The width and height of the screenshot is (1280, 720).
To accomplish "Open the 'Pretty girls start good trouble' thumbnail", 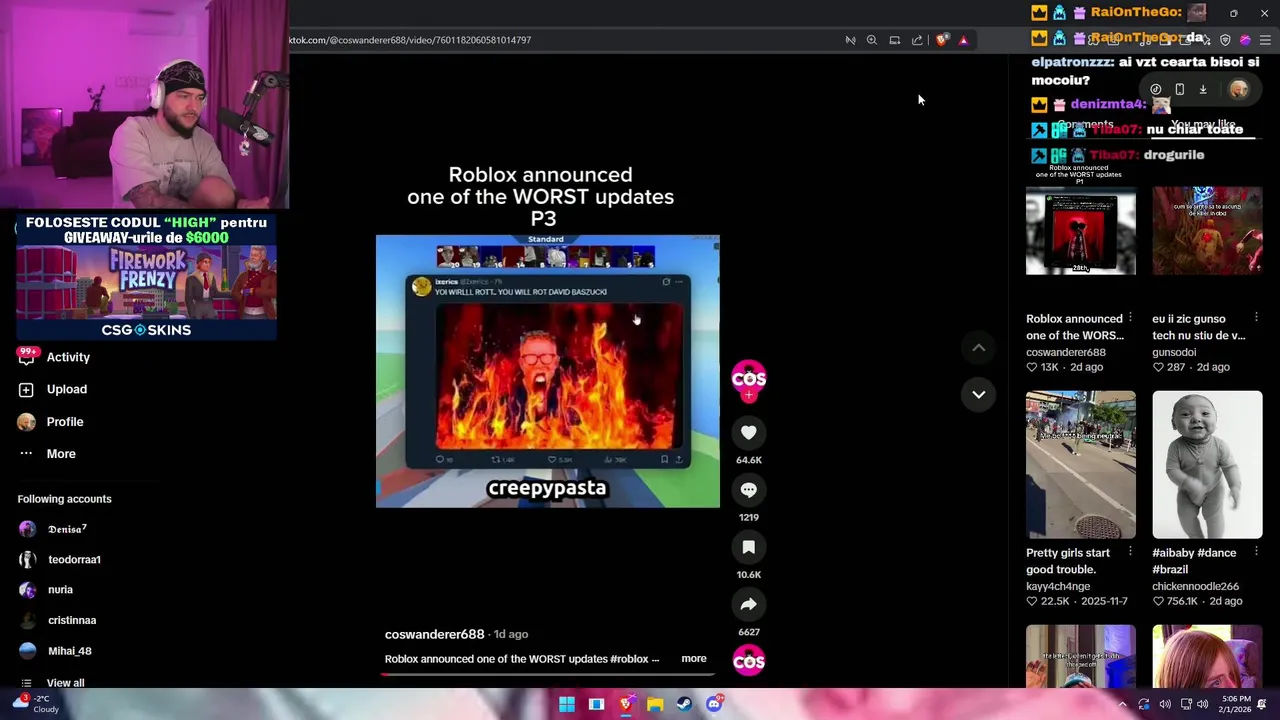I will click(1080, 464).
